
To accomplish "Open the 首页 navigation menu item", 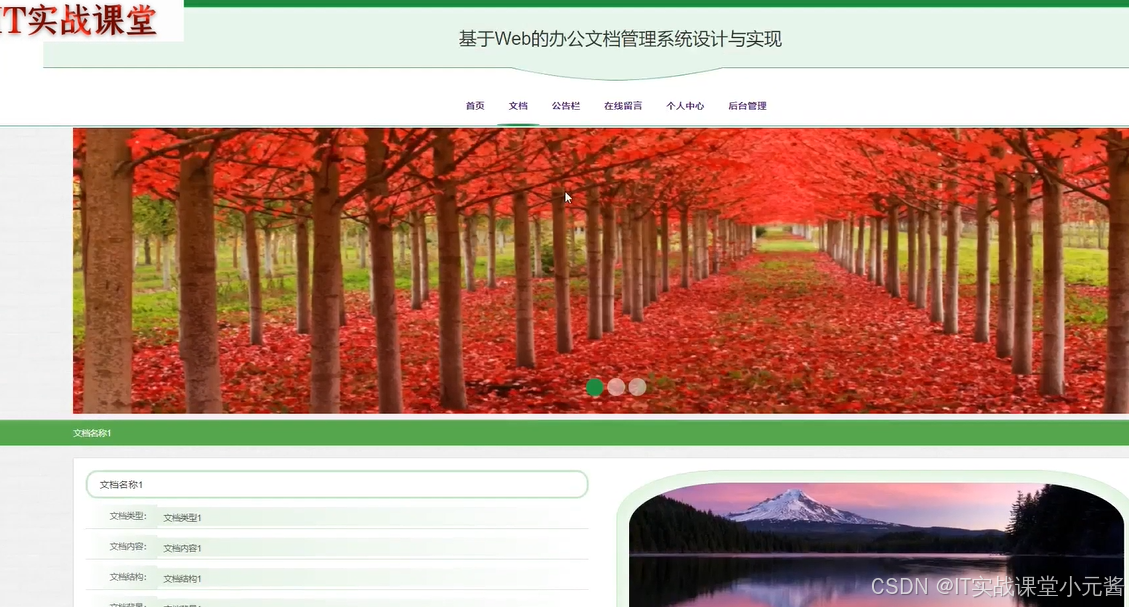I will pos(474,105).
